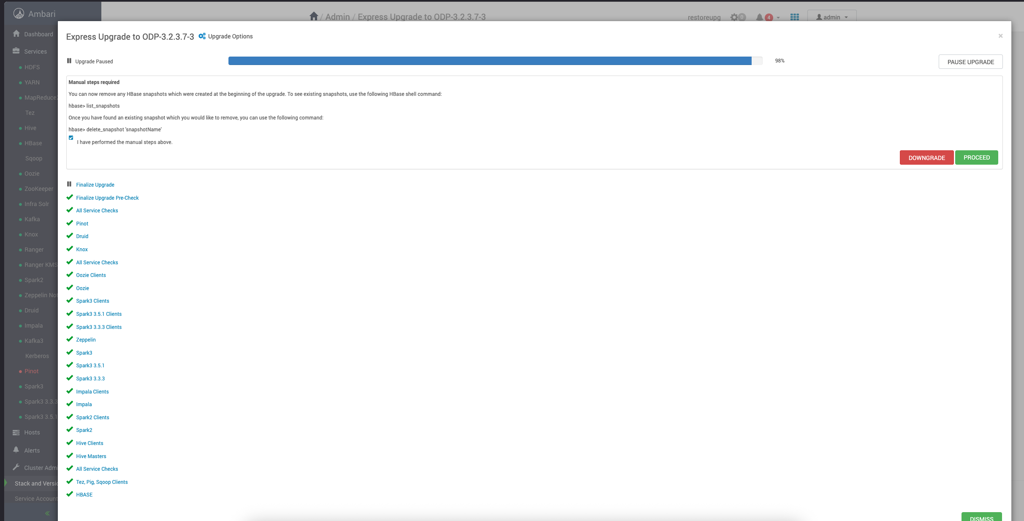Image resolution: width=1024 pixels, height=521 pixels.
Task: Open Druid group in upgrade list
Action: [x=82, y=236]
